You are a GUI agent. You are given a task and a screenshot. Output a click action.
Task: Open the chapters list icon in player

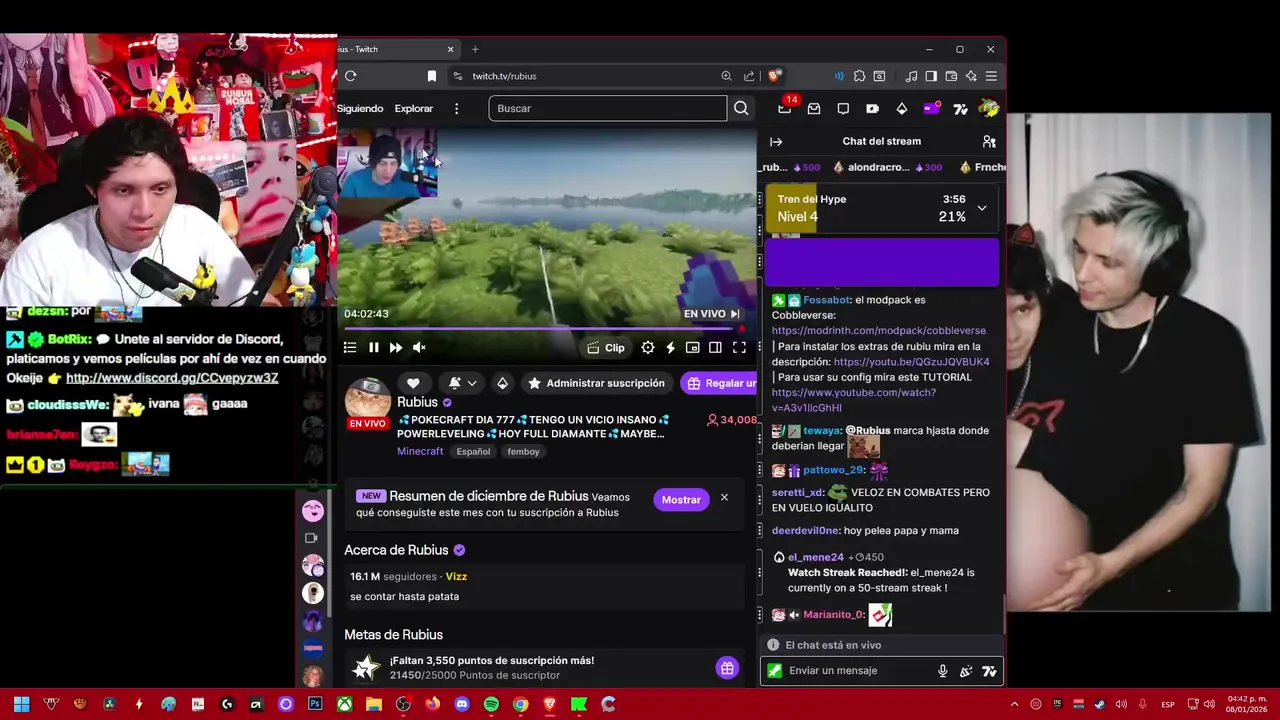[350, 347]
